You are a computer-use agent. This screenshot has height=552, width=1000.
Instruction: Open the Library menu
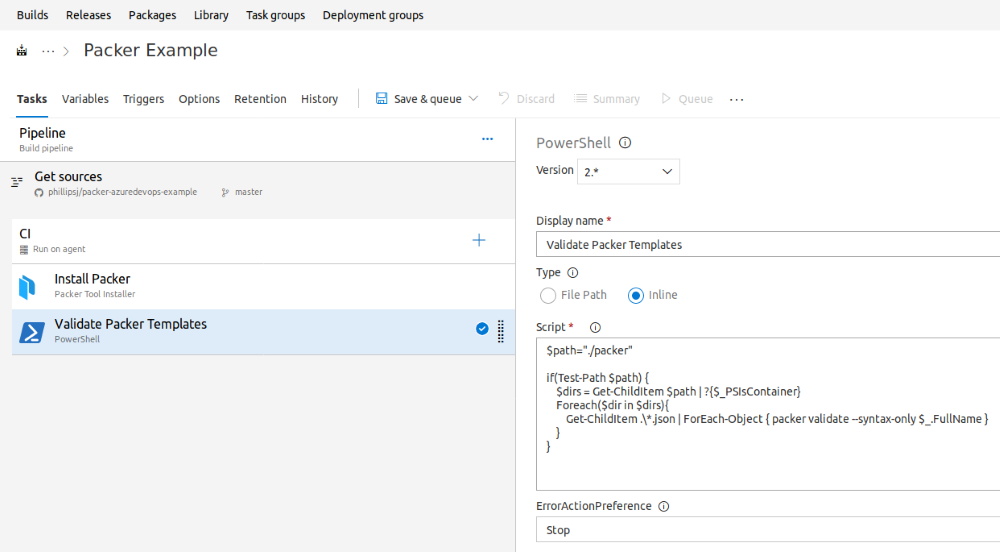click(211, 15)
